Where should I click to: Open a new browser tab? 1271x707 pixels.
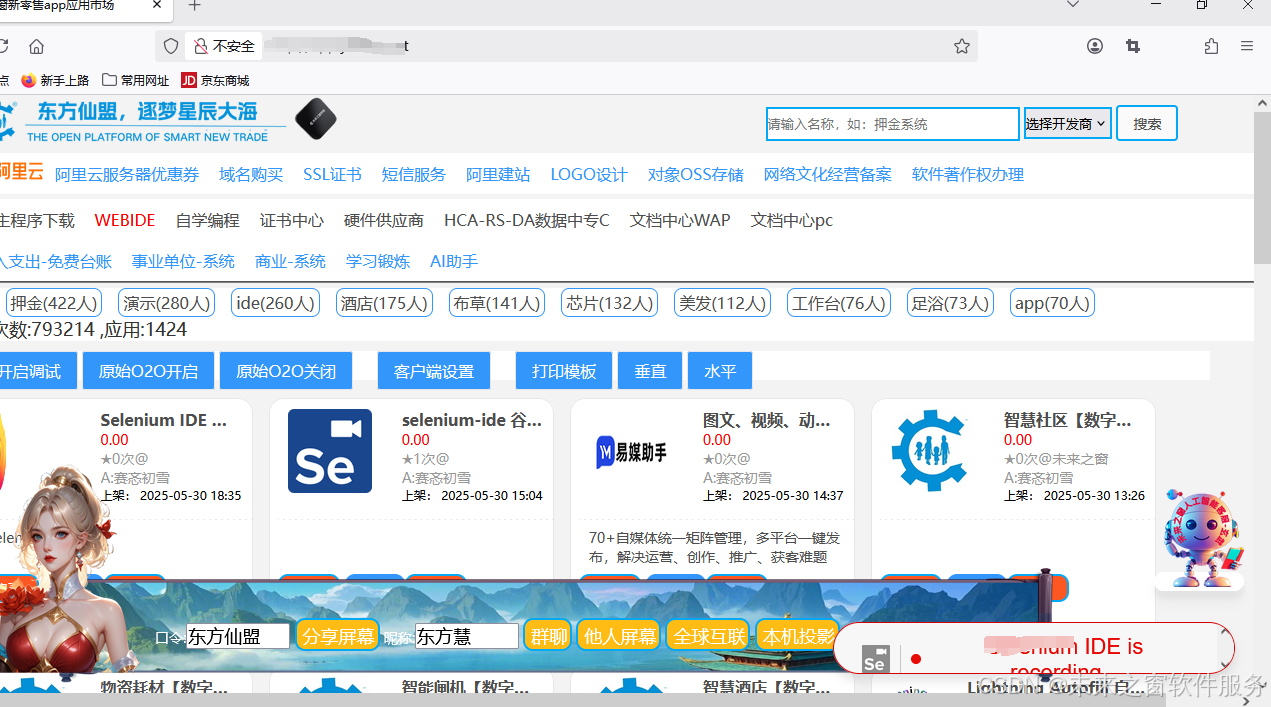tap(195, 6)
